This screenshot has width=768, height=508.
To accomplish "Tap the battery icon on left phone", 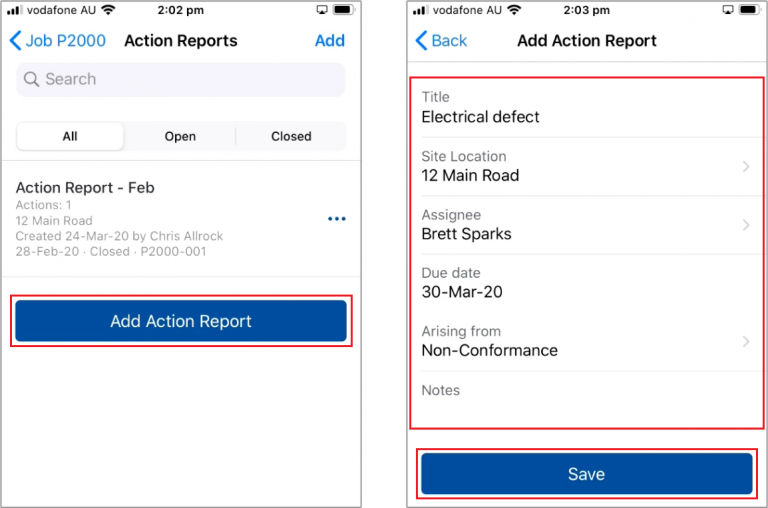I will pos(342,10).
